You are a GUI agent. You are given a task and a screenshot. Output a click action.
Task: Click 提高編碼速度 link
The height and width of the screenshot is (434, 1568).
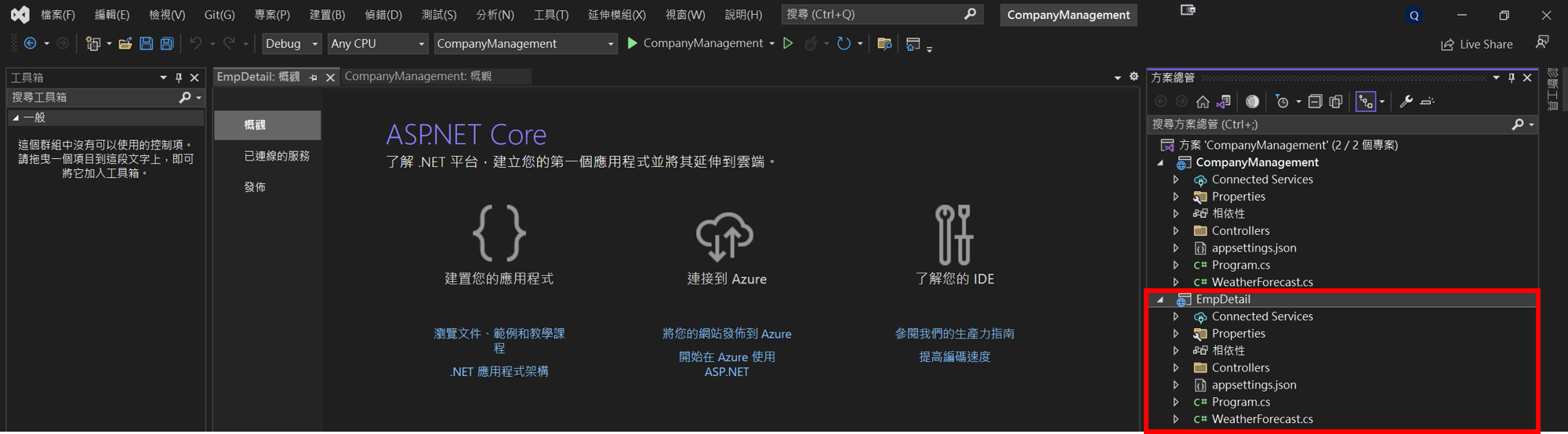(x=955, y=356)
